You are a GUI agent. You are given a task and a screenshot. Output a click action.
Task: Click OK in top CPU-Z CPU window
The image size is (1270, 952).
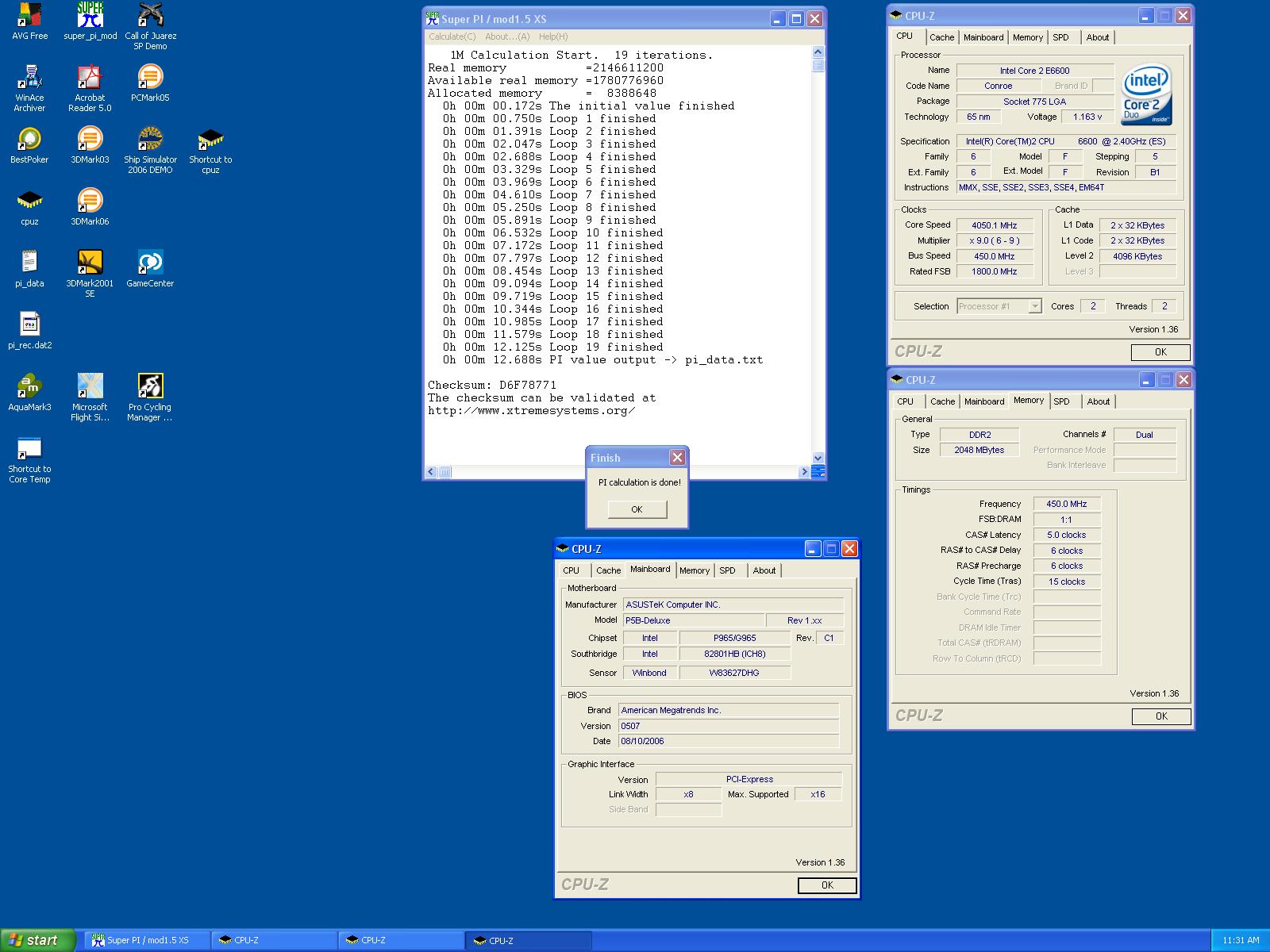(x=1160, y=352)
